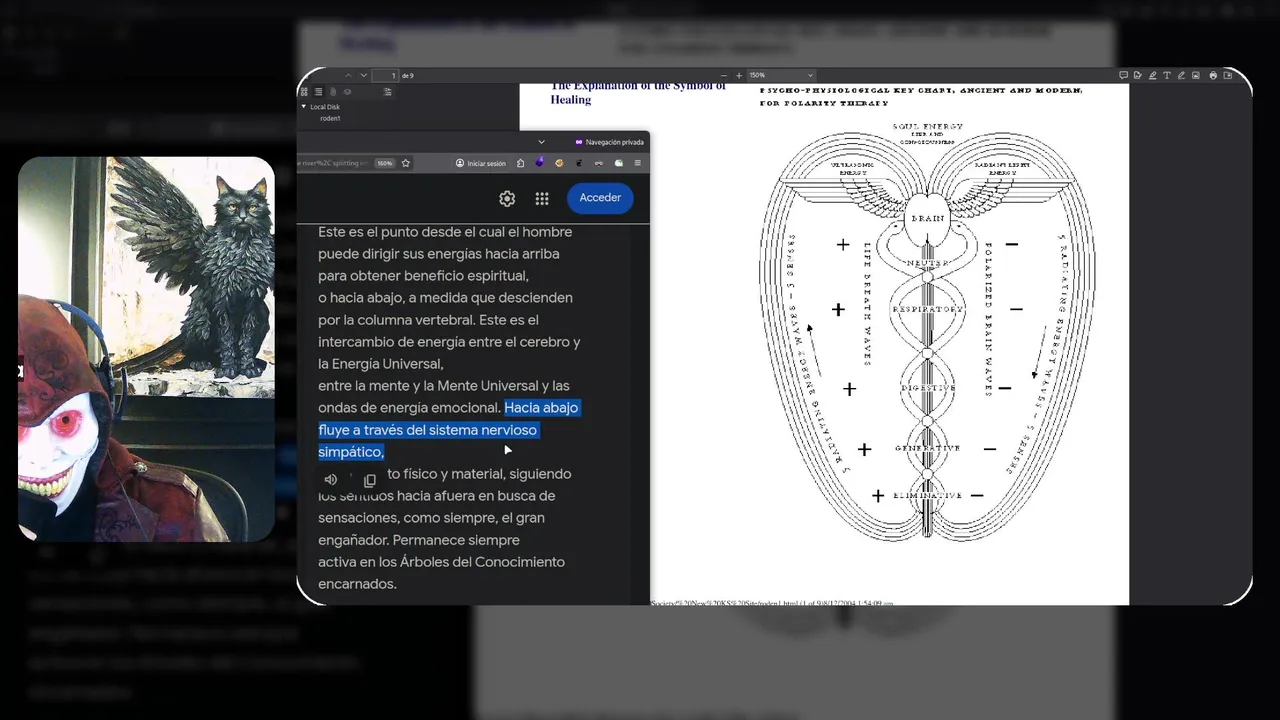
Task: Select the PDF draw pencil tool
Action: pyautogui.click(x=1181, y=75)
